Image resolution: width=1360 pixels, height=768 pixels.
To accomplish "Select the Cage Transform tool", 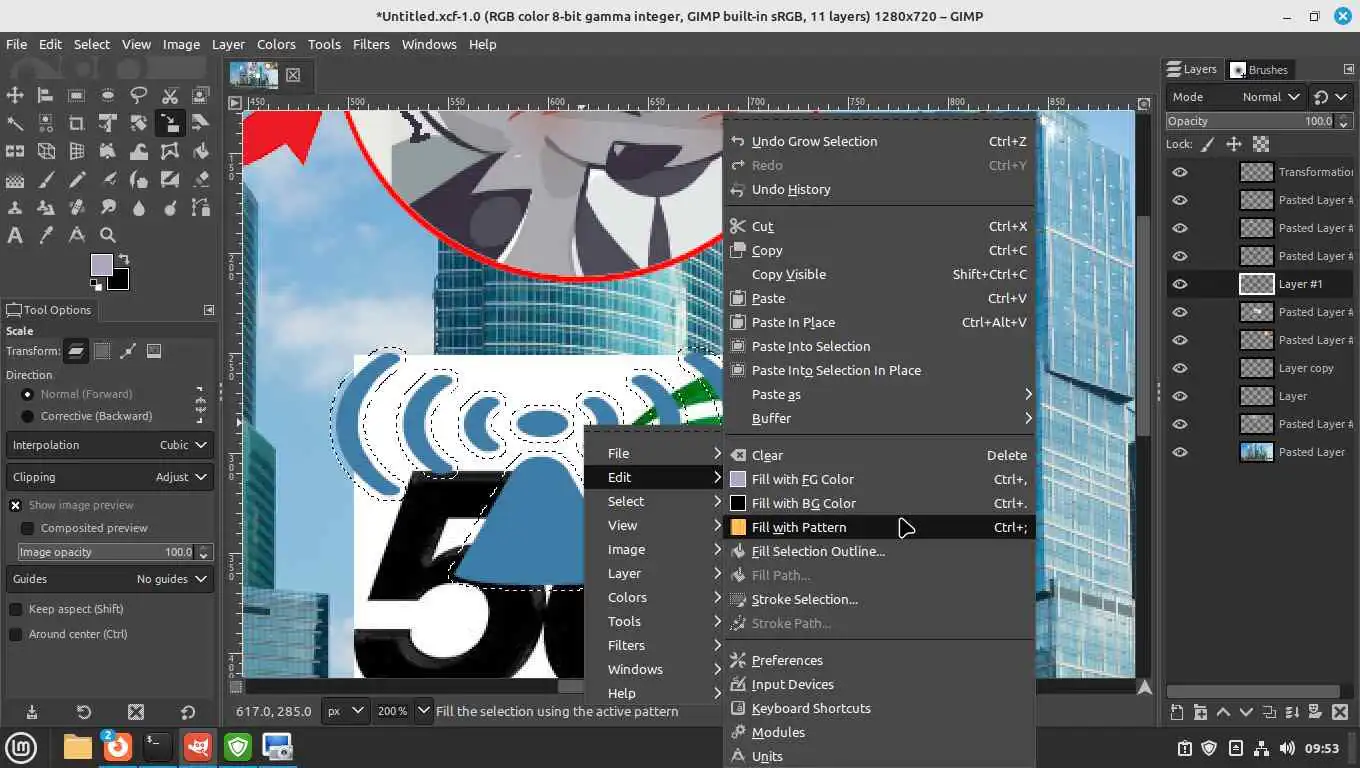I will coord(169,151).
